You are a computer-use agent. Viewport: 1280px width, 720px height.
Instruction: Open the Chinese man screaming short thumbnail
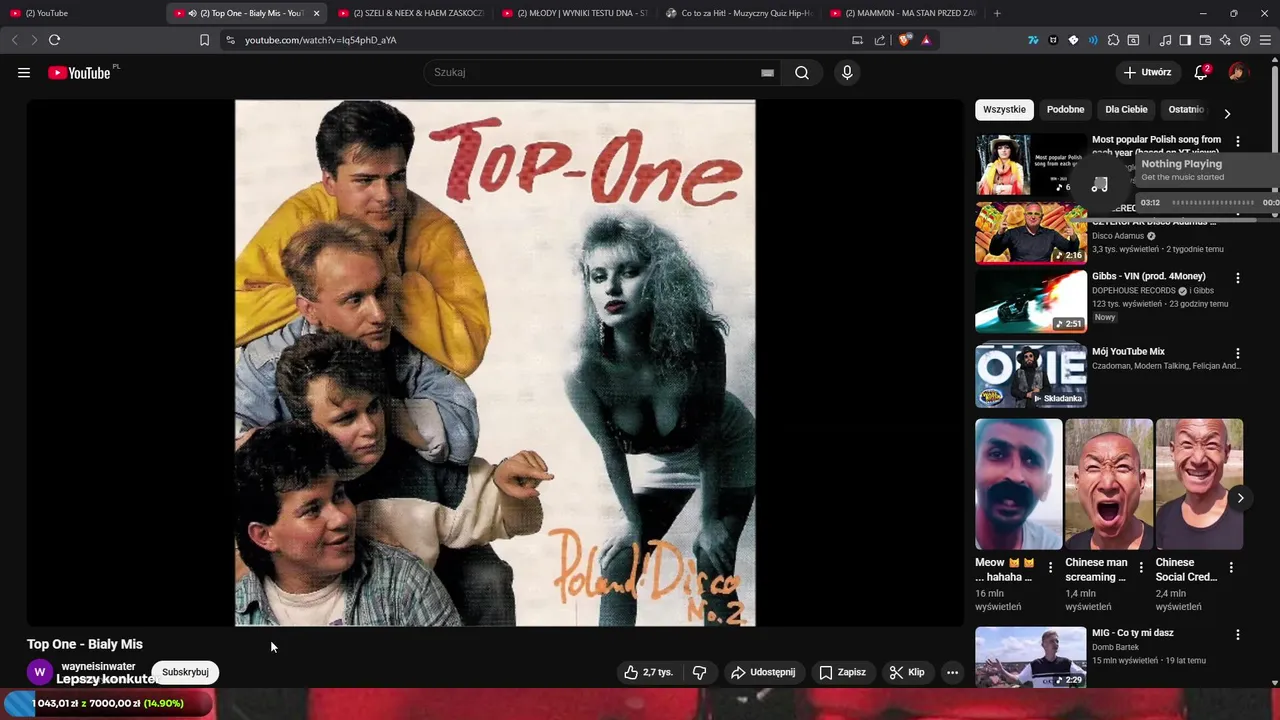pos(1109,484)
